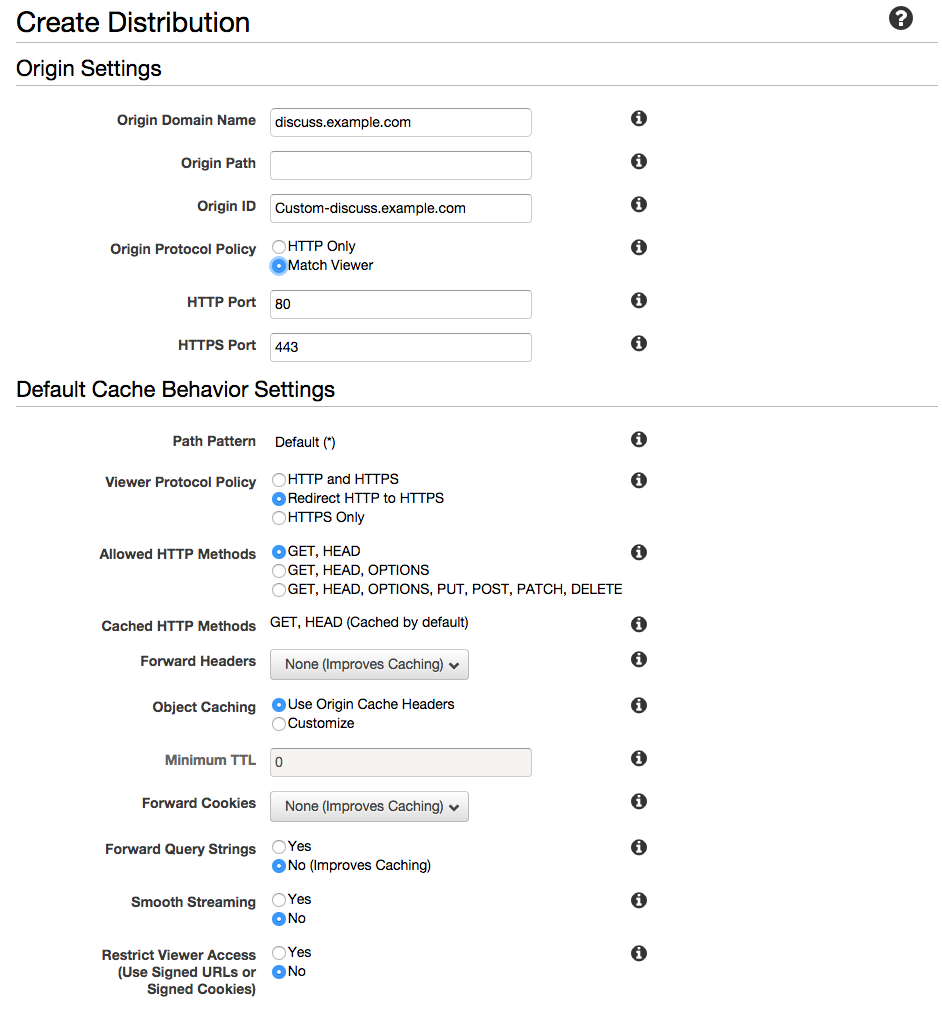Click the Origin Path text field
This screenshot has width=942, height=1009.
[401, 165]
